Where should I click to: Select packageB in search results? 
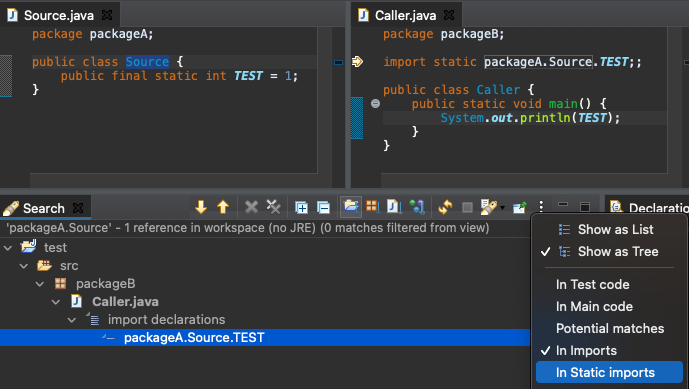[x=105, y=284]
